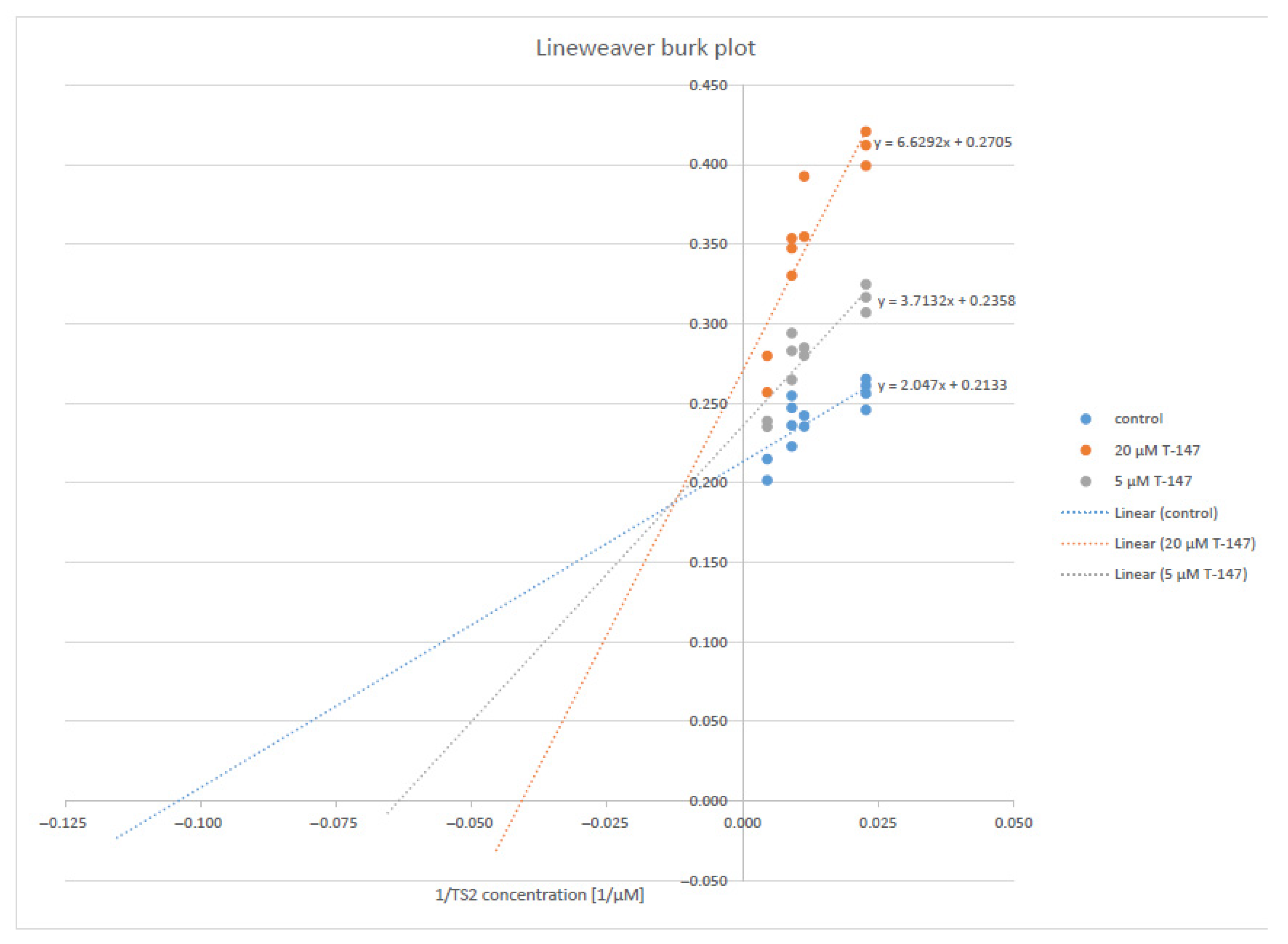The height and width of the screenshot is (944, 1288).
Task: Select the orange 20 µM T-147 legend marker
Action: tap(1086, 450)
